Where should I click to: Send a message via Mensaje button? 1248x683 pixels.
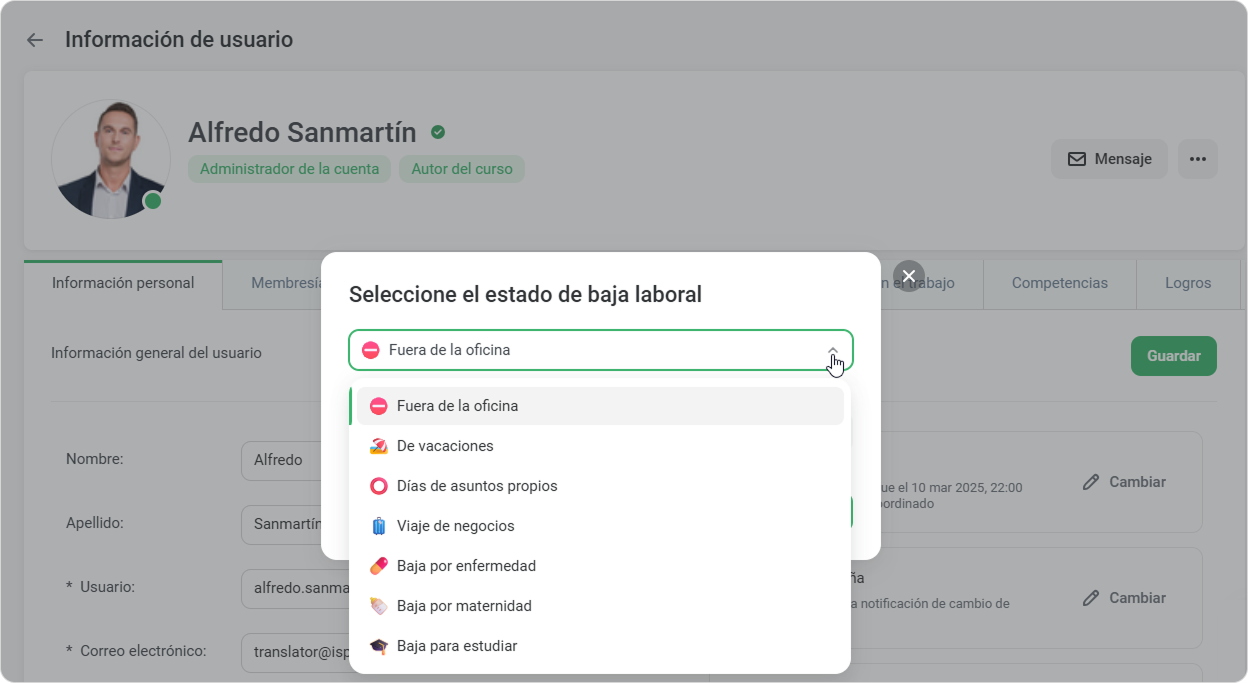(1109, 159)
